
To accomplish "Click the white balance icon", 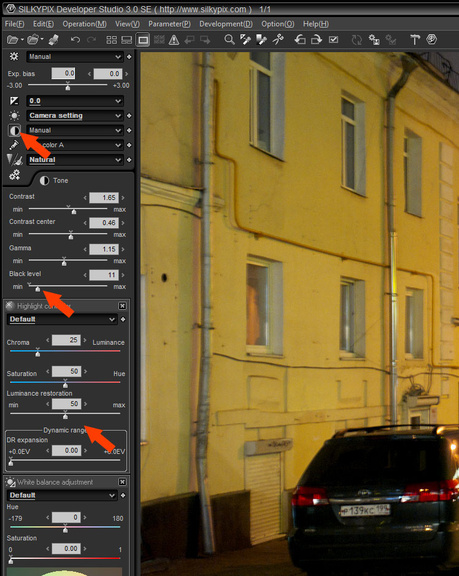I will 14,115.
